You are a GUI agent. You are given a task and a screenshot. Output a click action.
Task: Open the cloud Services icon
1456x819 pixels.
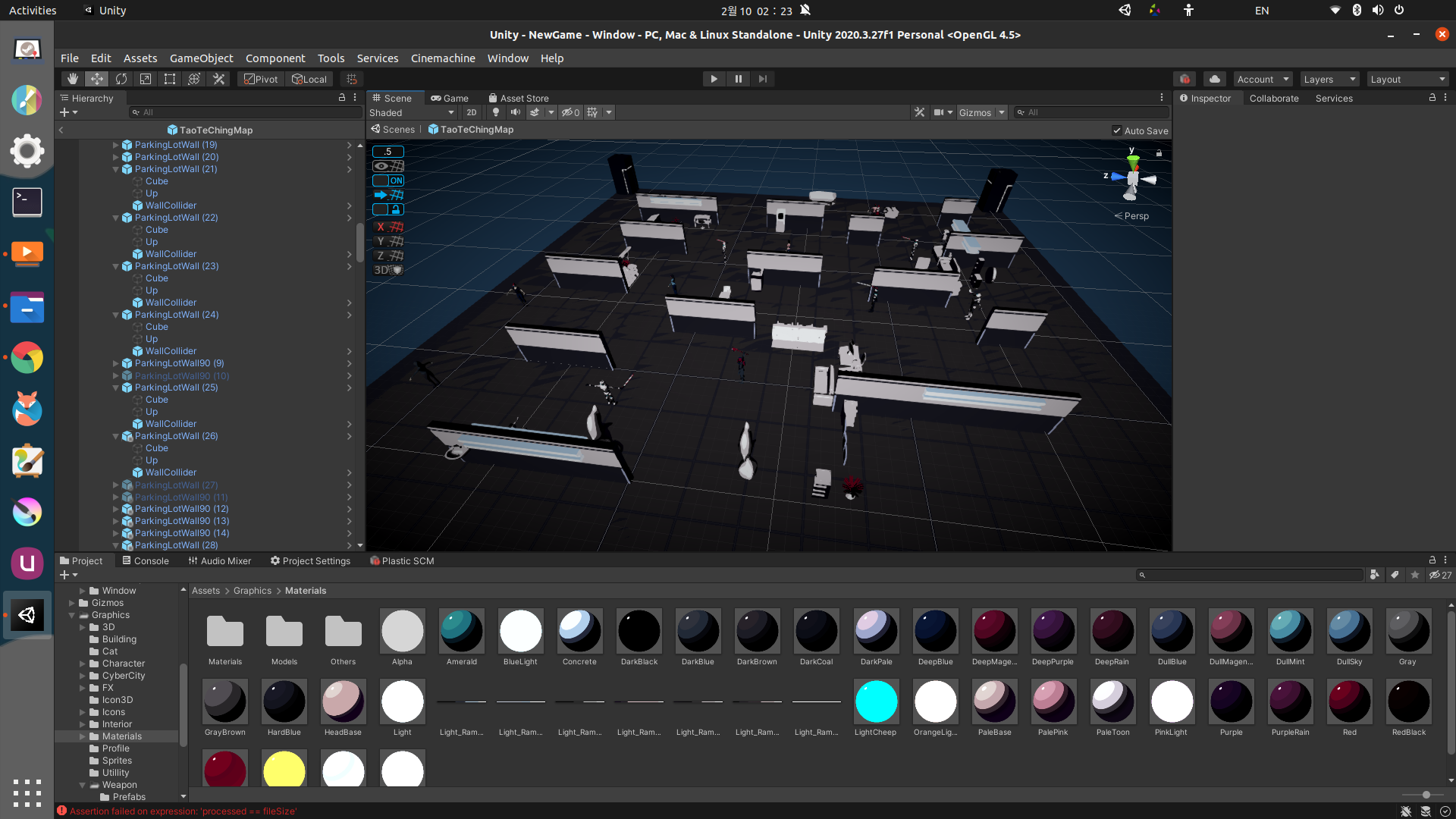click(x=1215, y=79)
